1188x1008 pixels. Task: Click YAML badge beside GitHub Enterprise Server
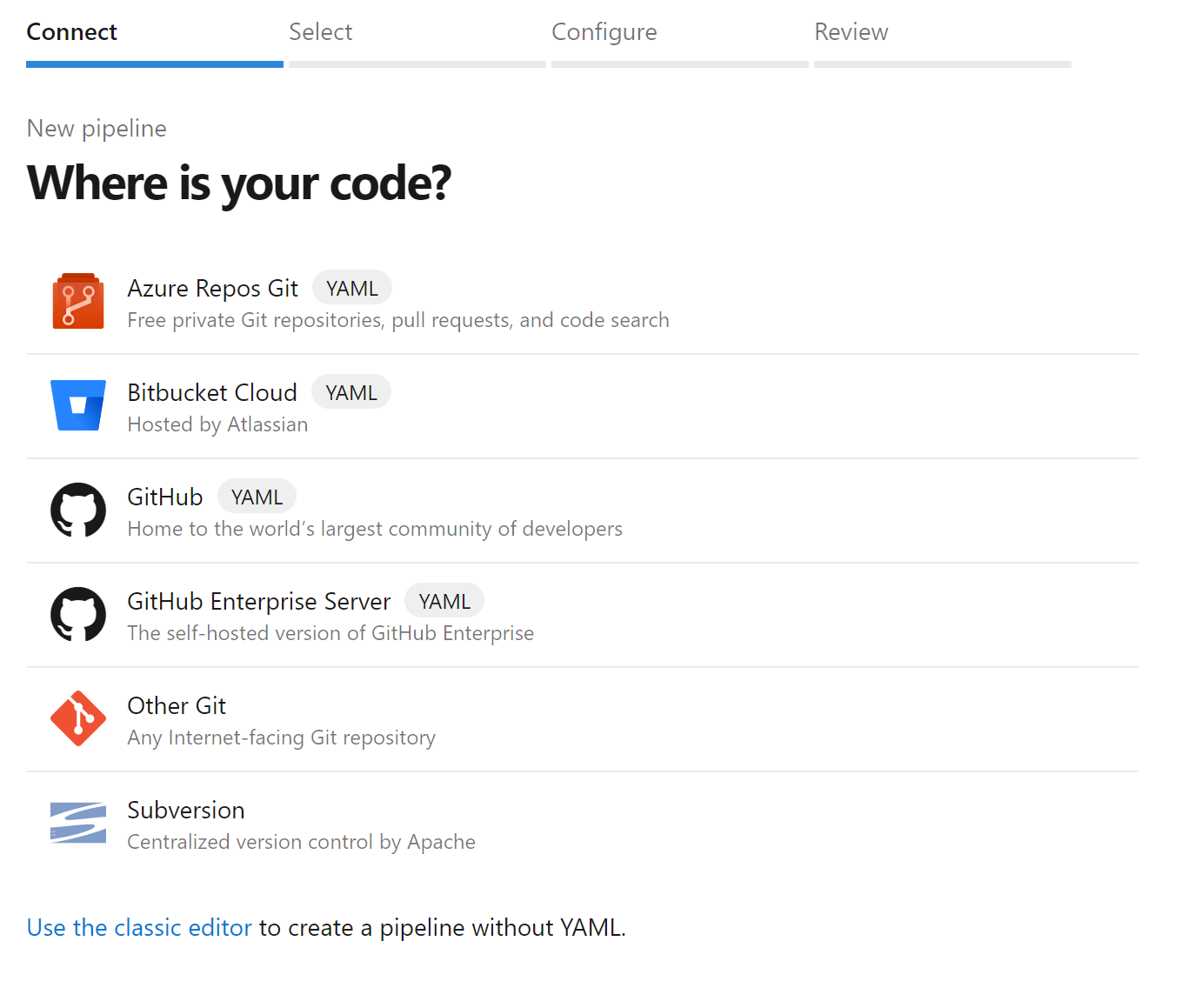point(444,601)
